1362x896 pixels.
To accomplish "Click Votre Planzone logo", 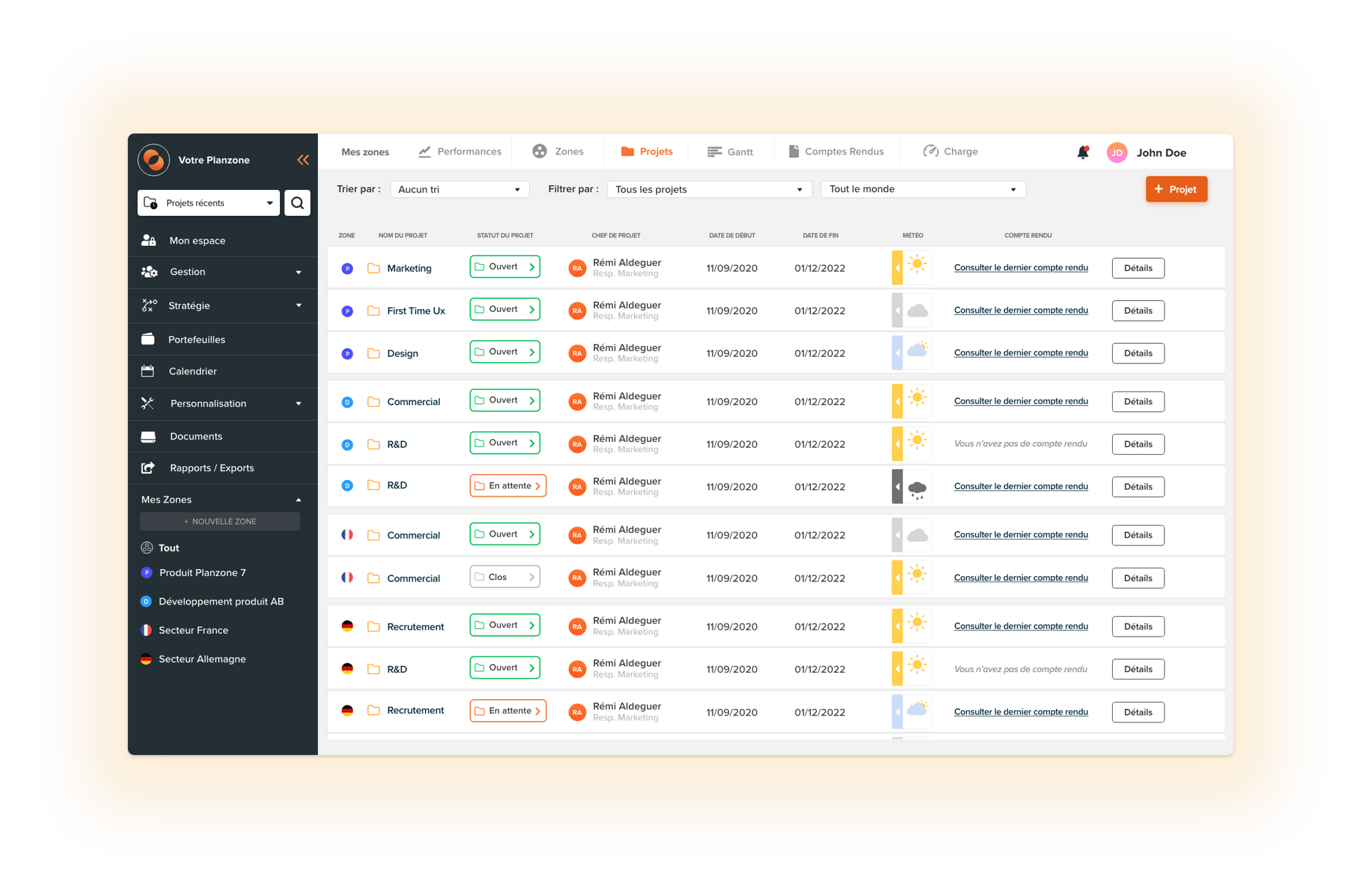I will click(154, 160).
